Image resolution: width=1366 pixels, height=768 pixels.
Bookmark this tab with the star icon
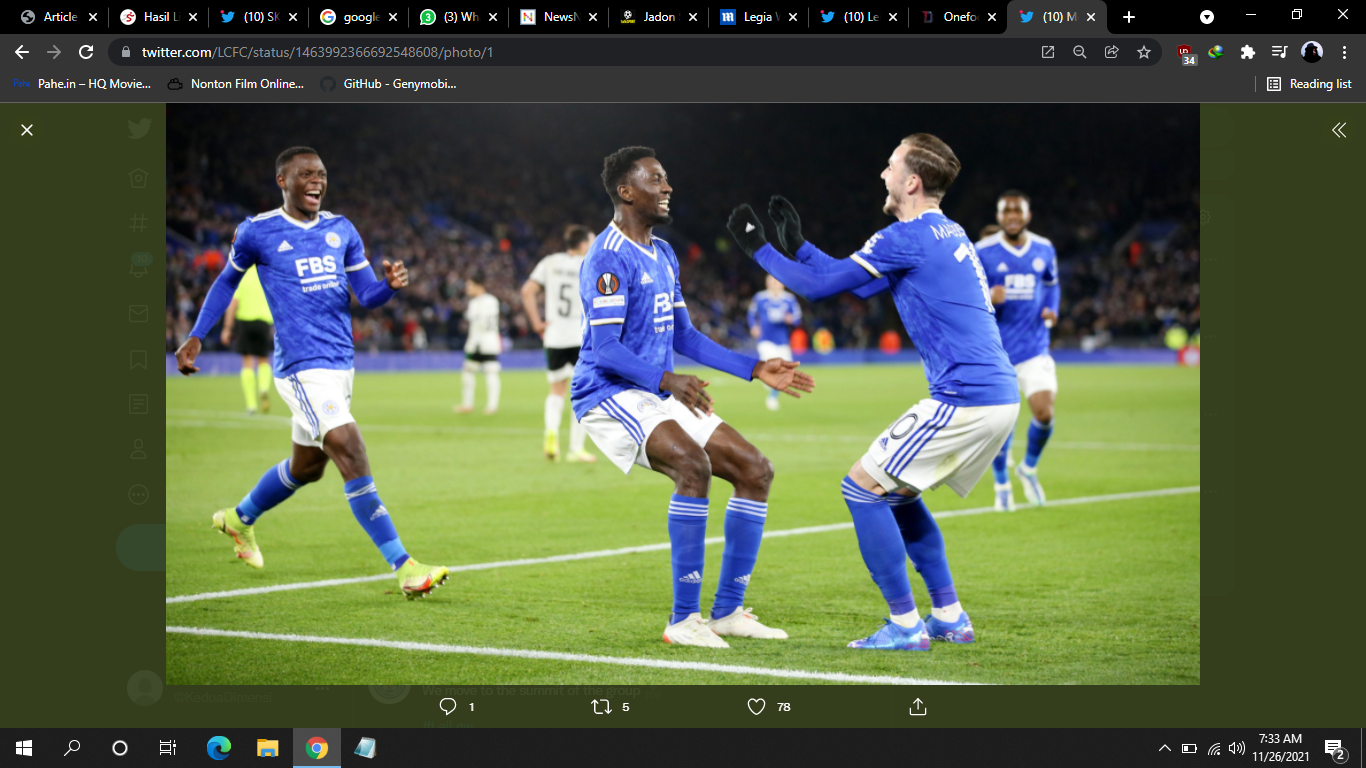pyautogui.click(x=1144, y=52)
